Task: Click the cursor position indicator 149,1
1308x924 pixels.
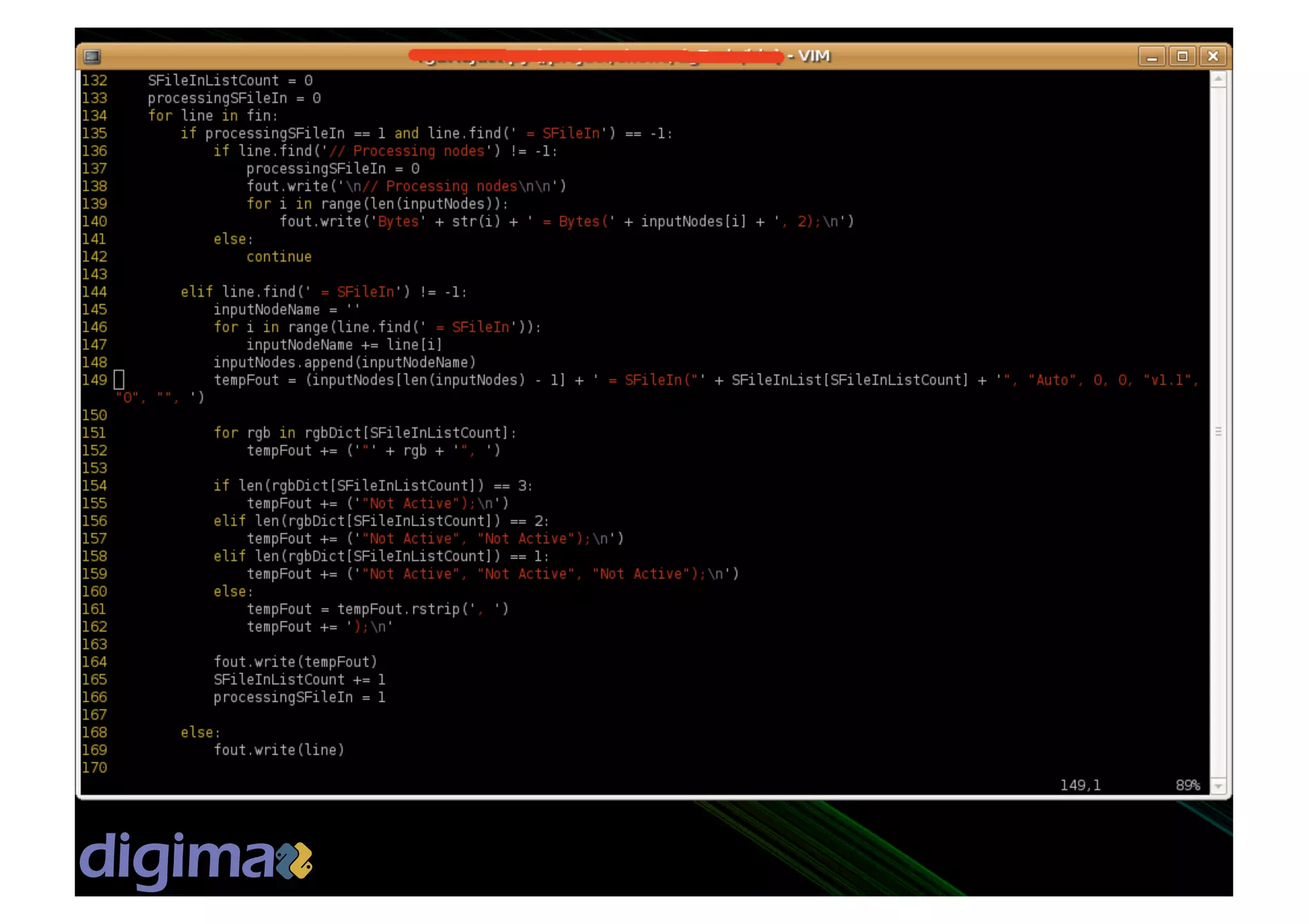Action: click(1080, 785)
